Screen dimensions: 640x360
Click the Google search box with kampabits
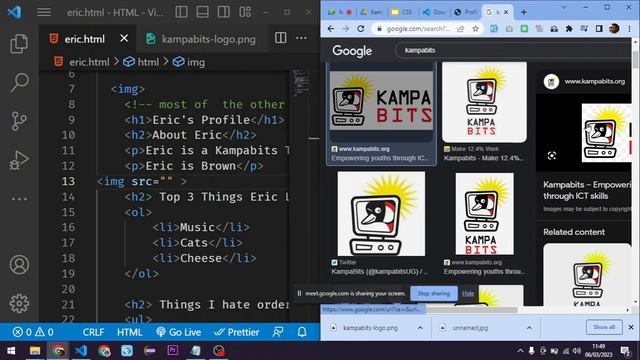(x=513, y=50)
